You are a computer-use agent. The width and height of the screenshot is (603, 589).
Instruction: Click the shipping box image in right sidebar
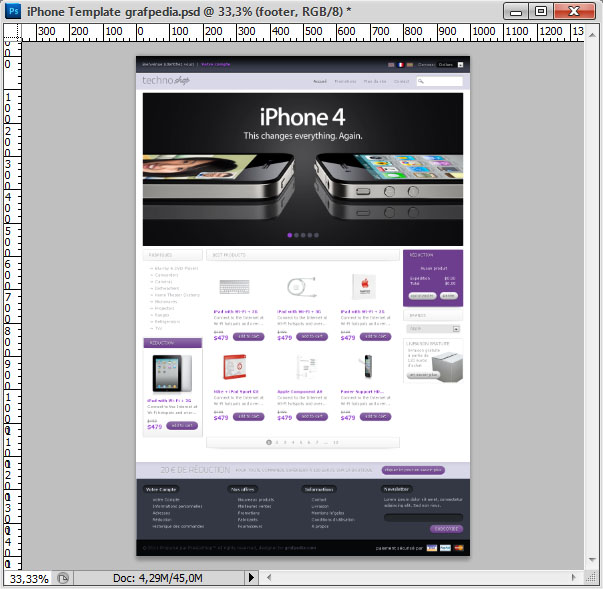pos(446,368)
